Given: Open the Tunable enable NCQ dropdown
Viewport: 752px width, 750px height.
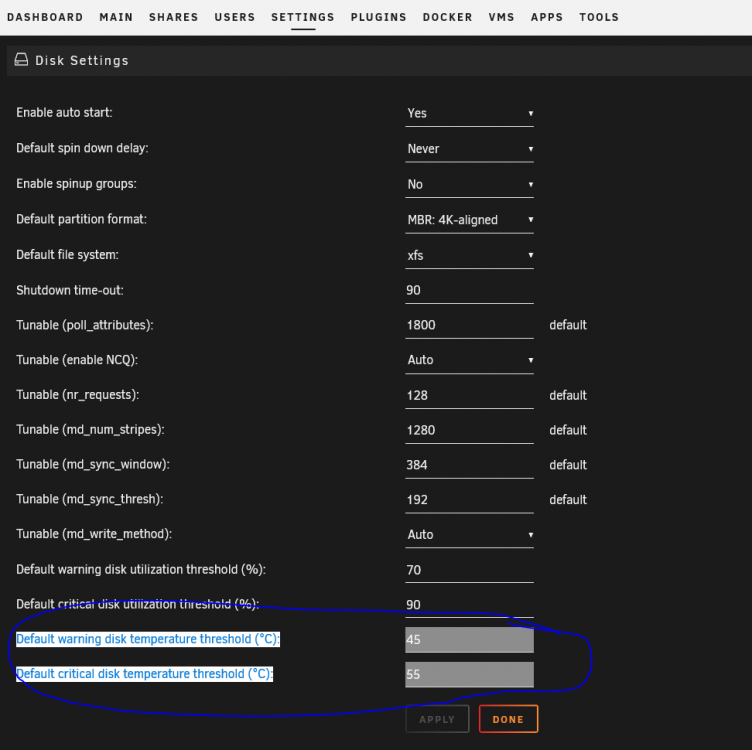Looking at the screenshot, I should click(x=469, y=360).
